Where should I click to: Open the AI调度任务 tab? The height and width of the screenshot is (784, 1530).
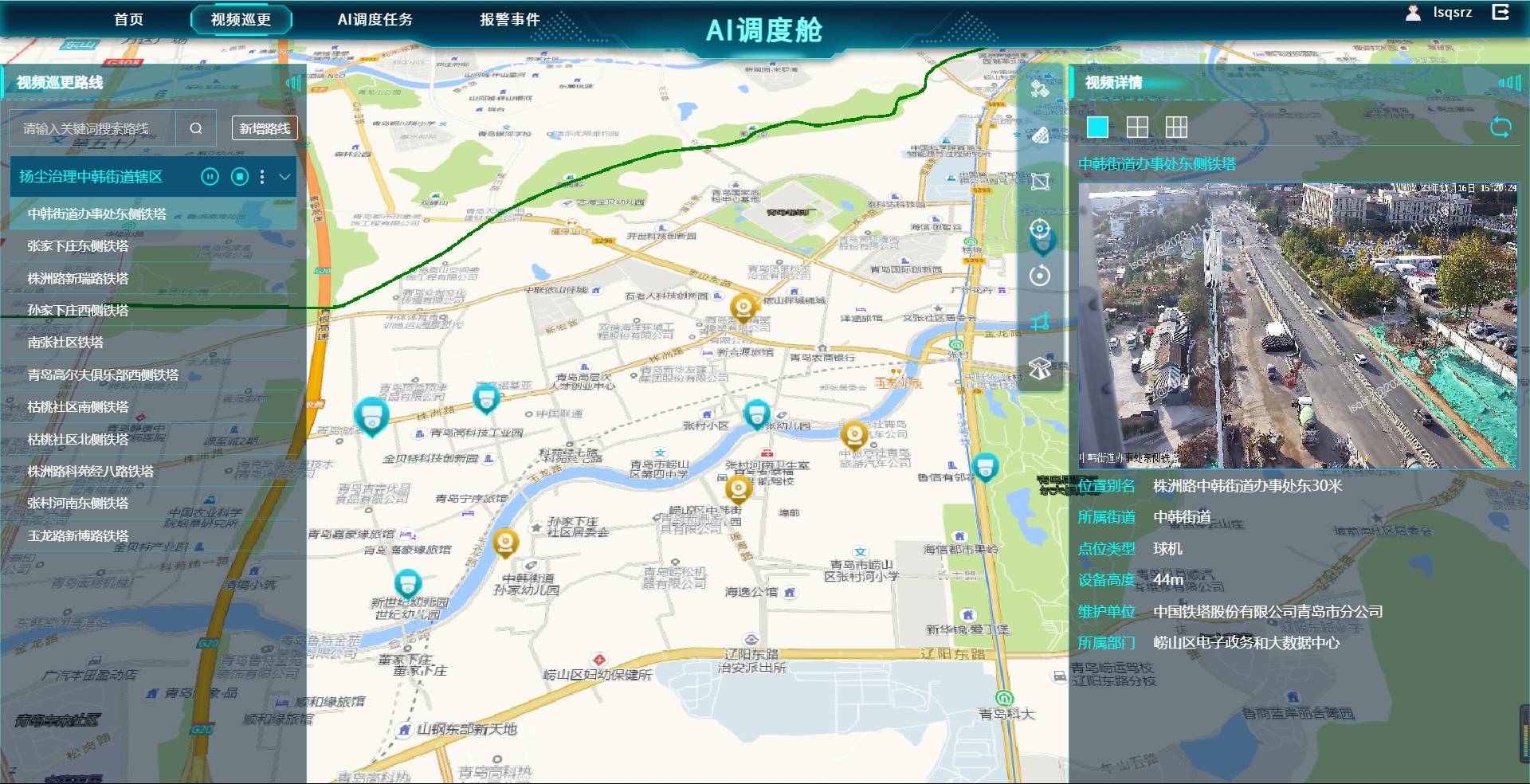tap(375, 19)
